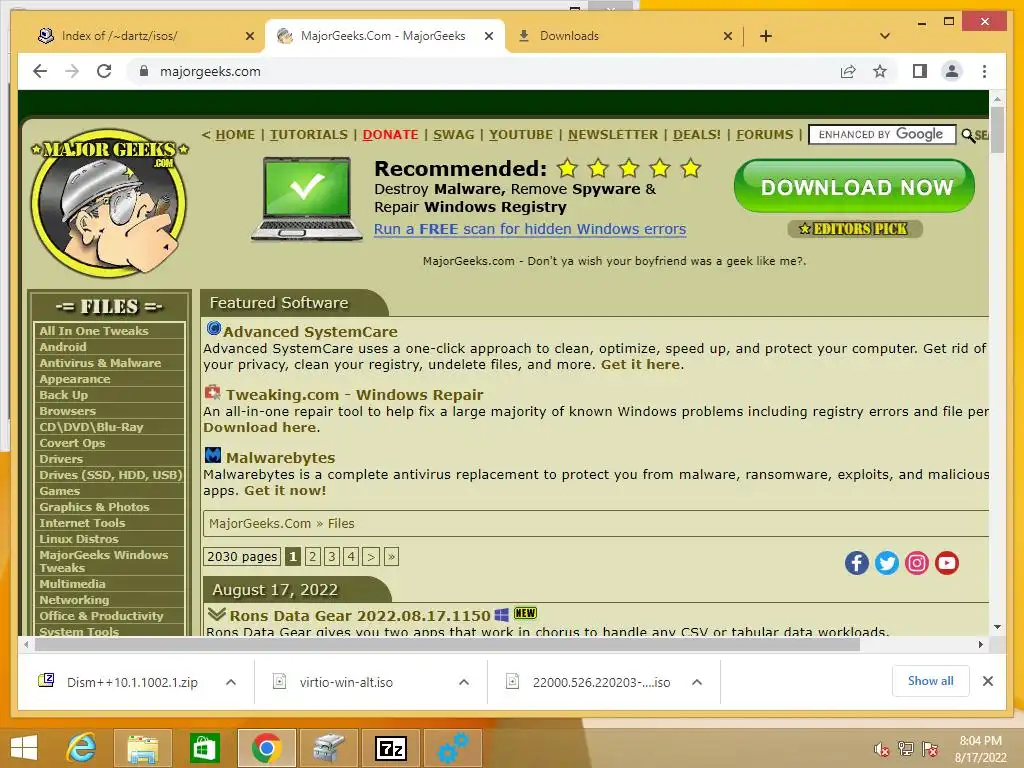Open the NEWSLETTER nav link
This screenshot has height=768, width=1024.
[613, 135]
